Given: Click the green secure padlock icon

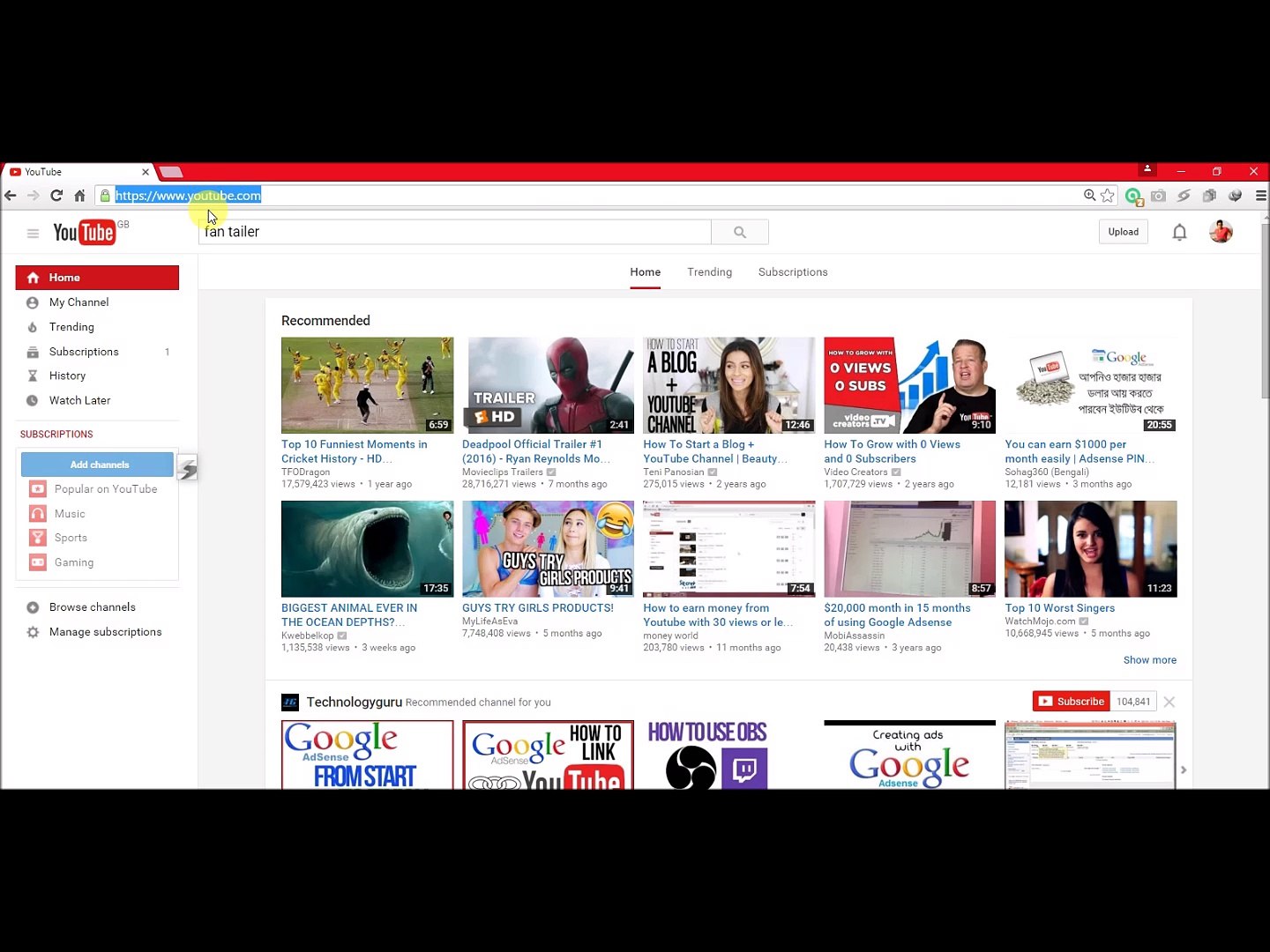Looking at the screenshot, I should pyautogui.click(x=105, y=196).
